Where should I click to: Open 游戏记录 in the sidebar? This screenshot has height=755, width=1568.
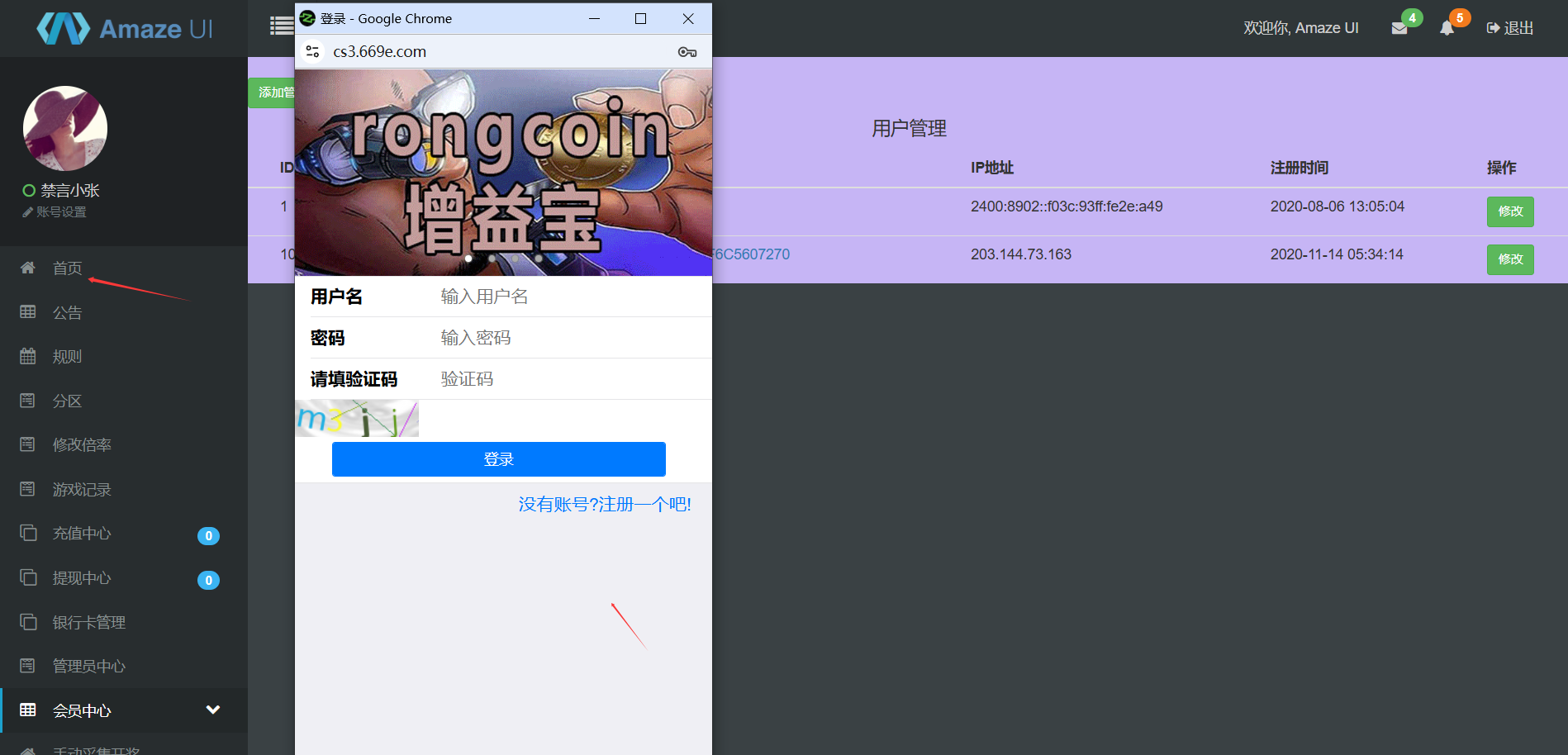tap(82, 489)
